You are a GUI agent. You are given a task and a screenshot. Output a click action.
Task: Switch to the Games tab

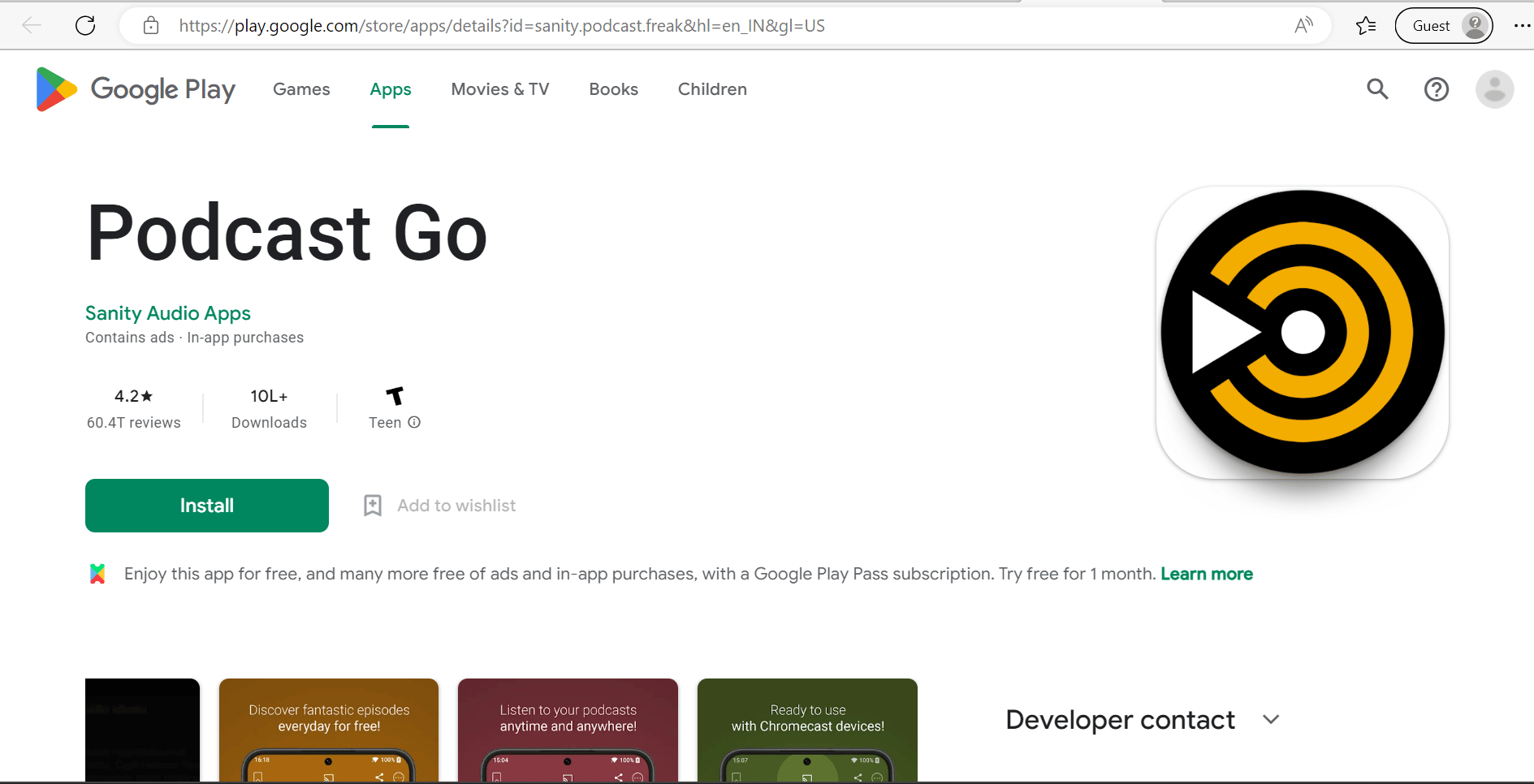coord(301,89)
